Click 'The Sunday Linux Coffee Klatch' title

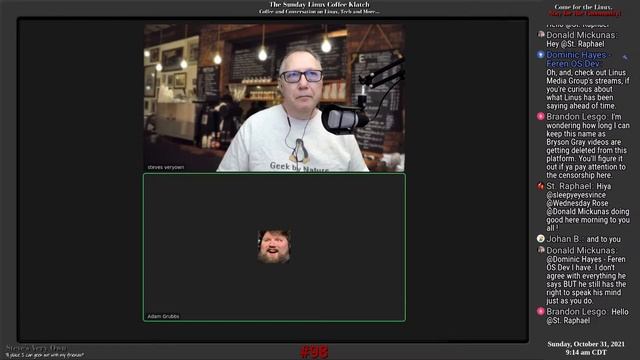(319, 4)
